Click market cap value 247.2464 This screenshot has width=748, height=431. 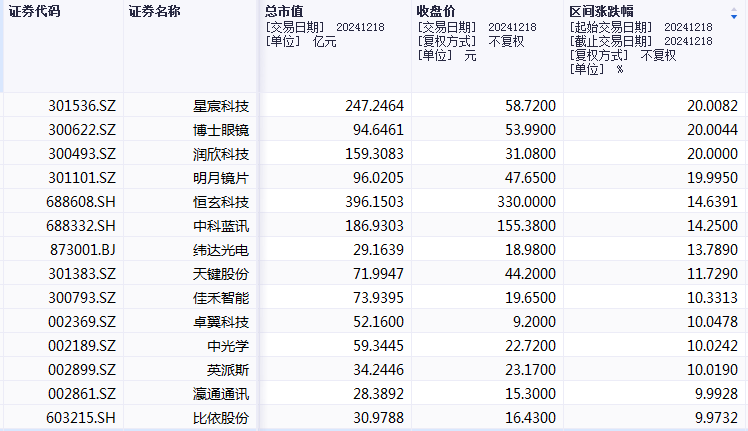[x=374, y=105]
